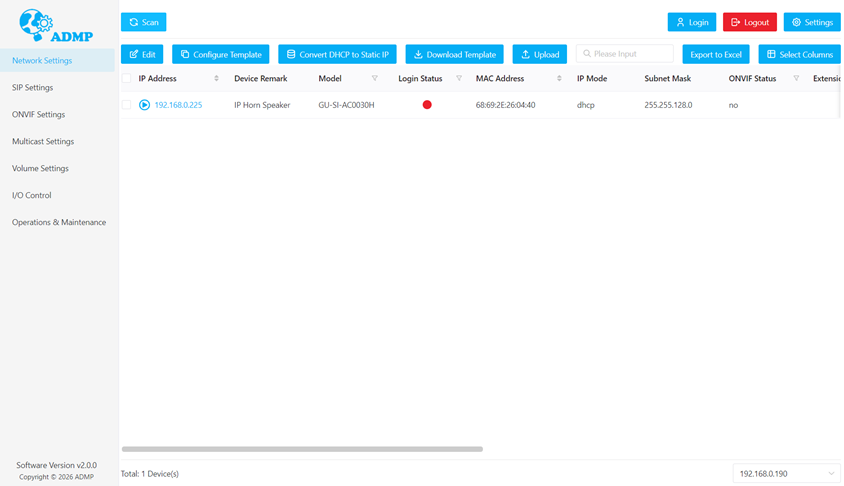Open Volume Settings page
The height and width of the screenshot is (486, 844).
tap(57, 168)
